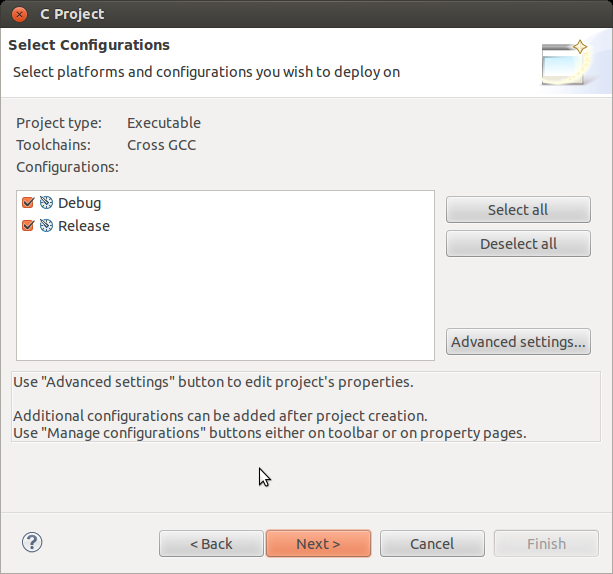Uncheck the Debug configuration checkbox
Screen dimensions: 613x574
(28, 203)
